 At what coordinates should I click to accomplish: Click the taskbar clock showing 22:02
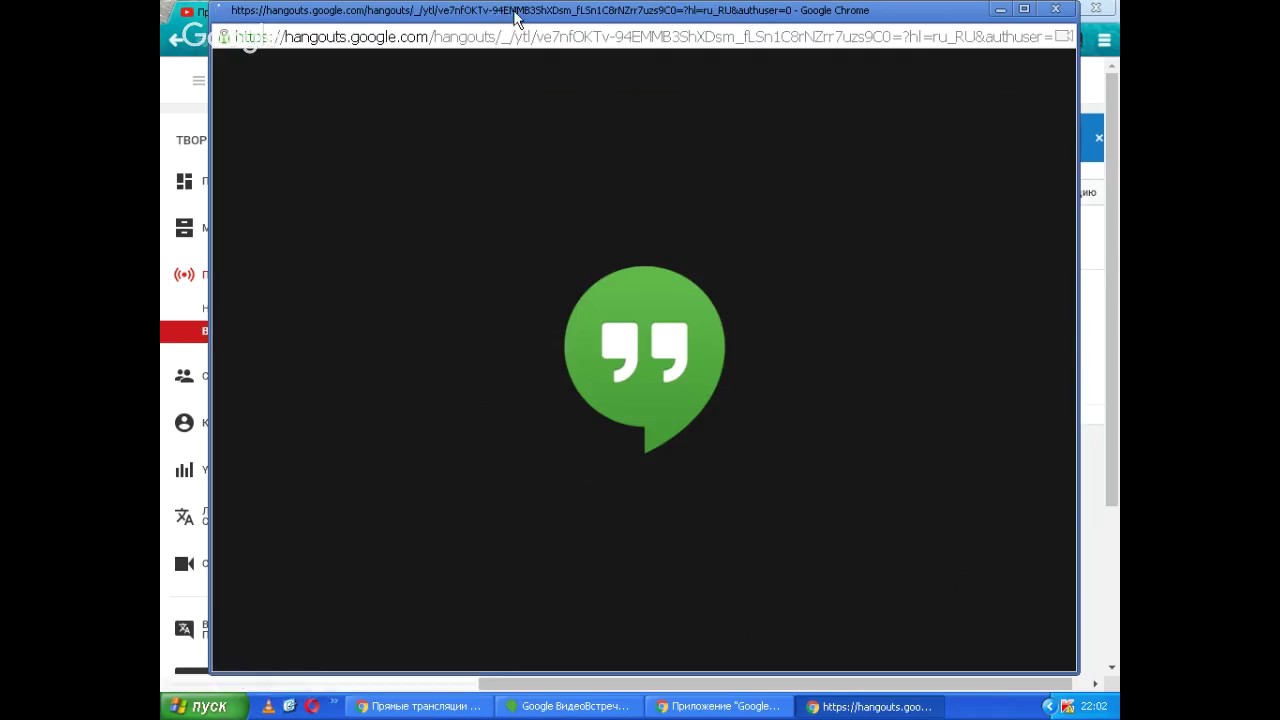1093,706
